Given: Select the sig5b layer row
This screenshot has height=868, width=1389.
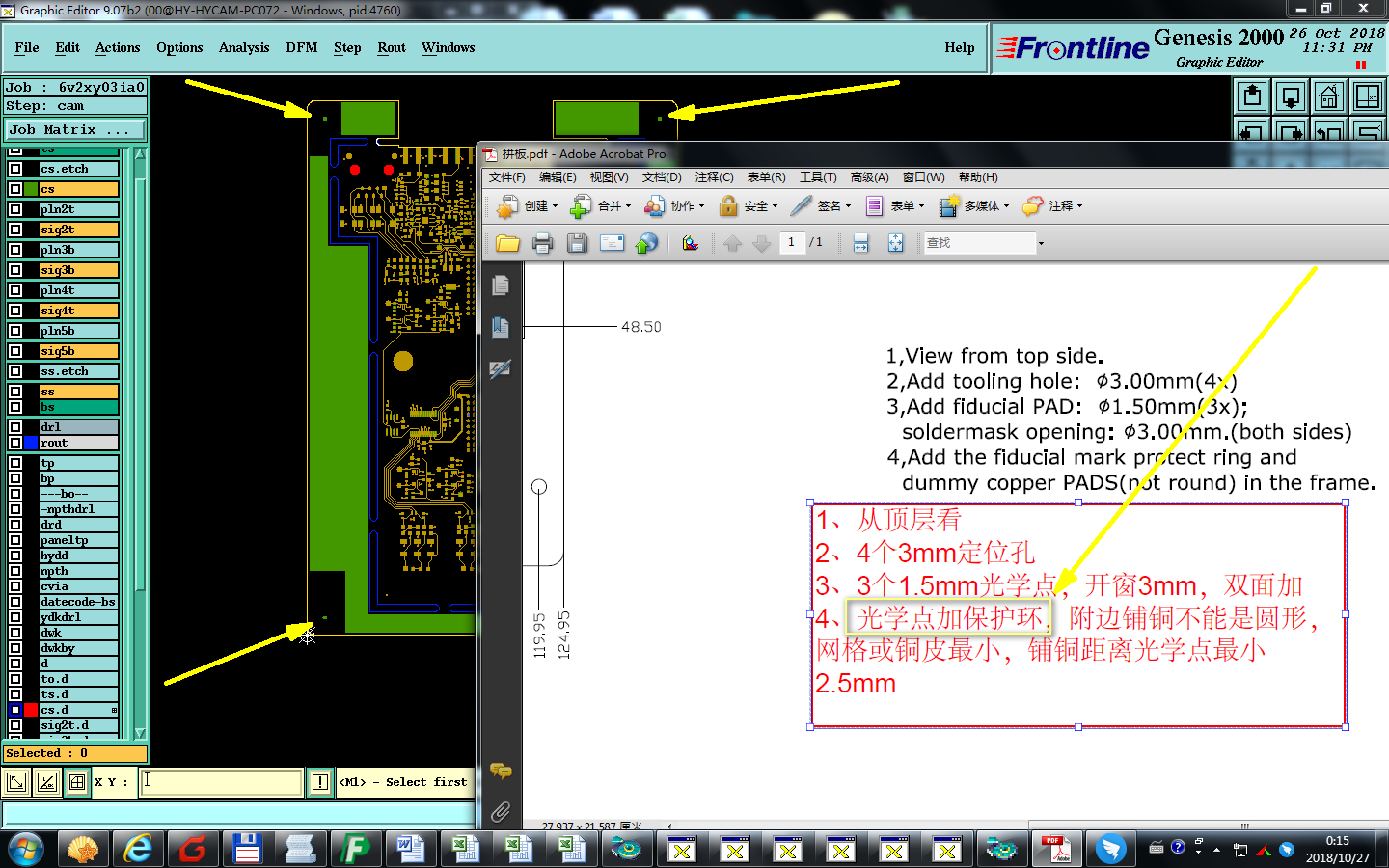Looking at the screenshot, I should [79, 351].
